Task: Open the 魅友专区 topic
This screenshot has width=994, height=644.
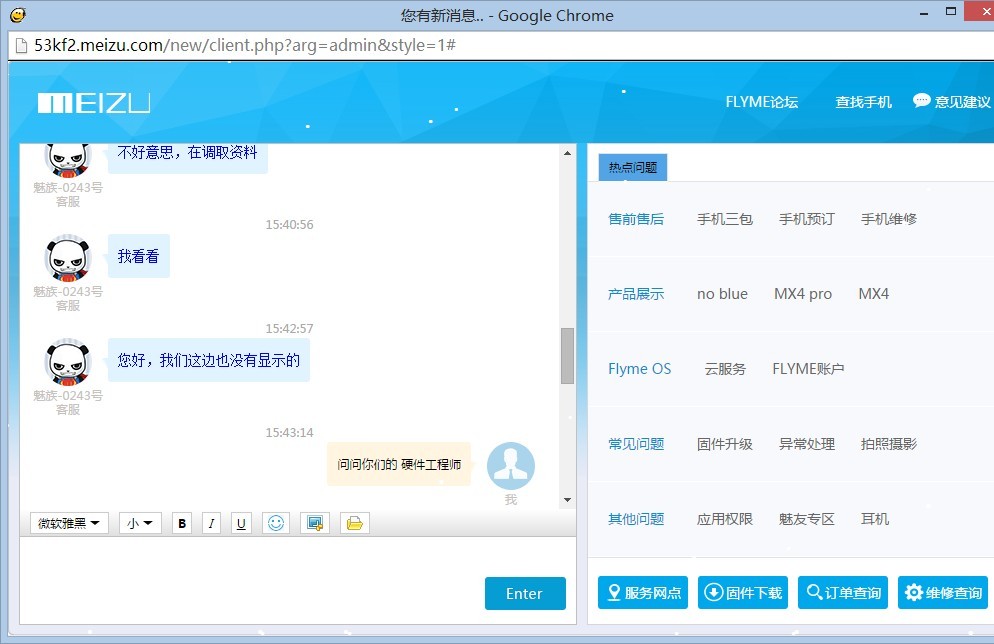Action: tap(806, 519)
